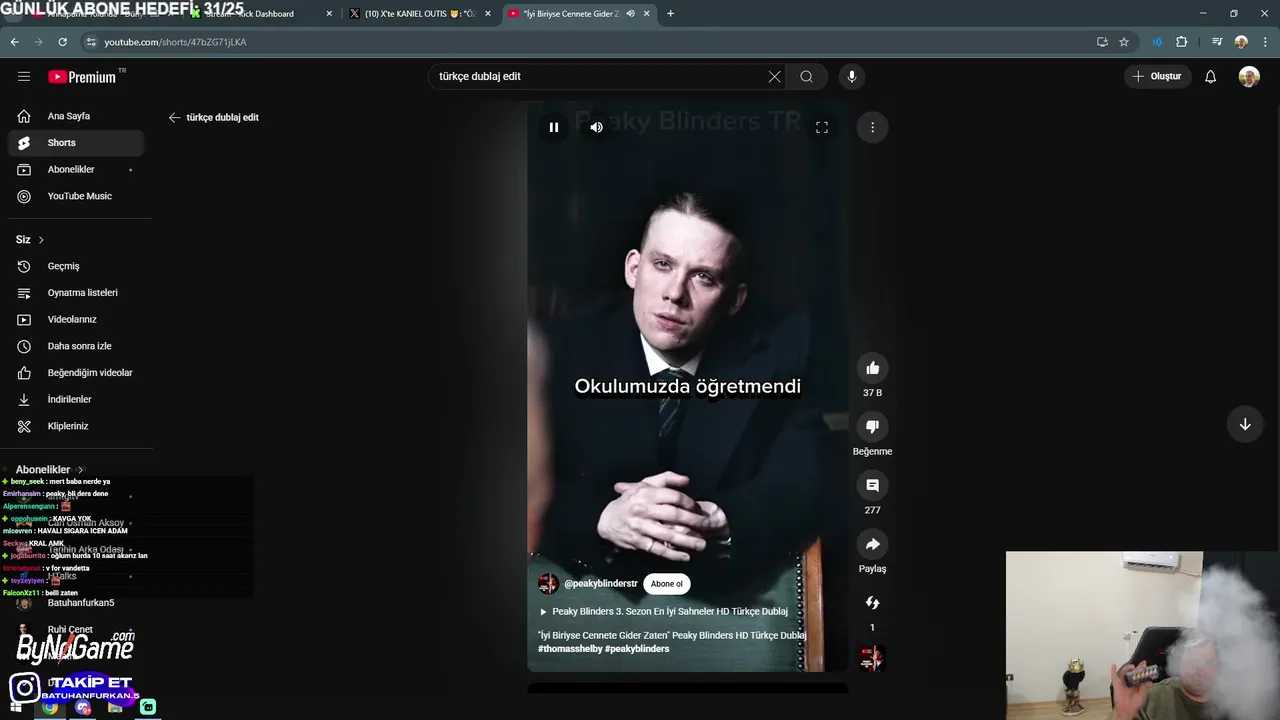Install app icon in address bar
1280x720 pixels.
tap(1102, 42)
